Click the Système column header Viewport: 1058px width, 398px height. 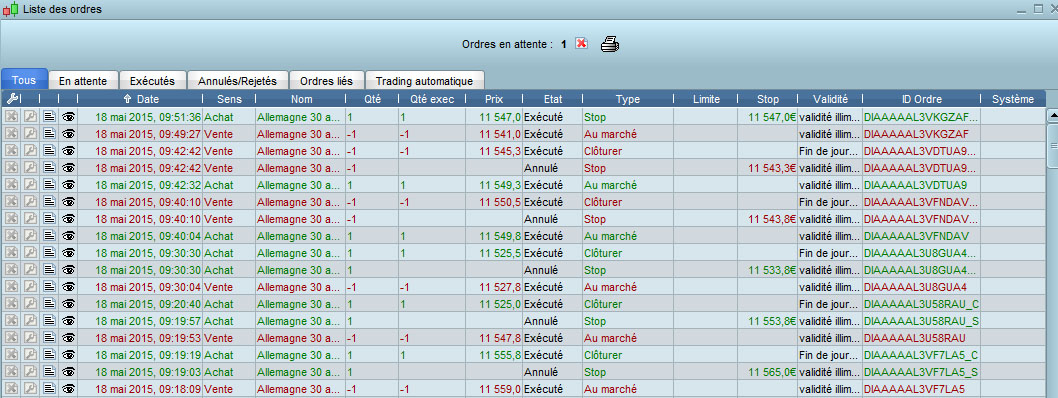coord(1013,99)
